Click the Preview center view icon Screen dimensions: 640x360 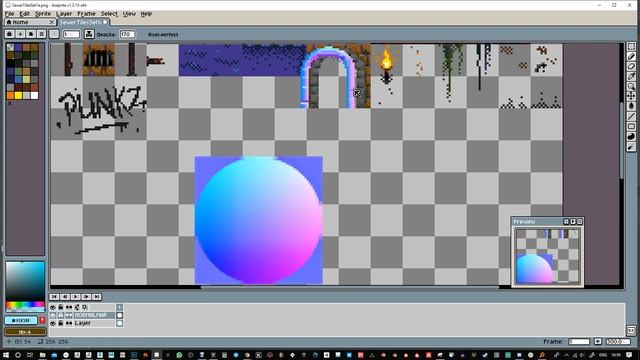pos(566,221)
